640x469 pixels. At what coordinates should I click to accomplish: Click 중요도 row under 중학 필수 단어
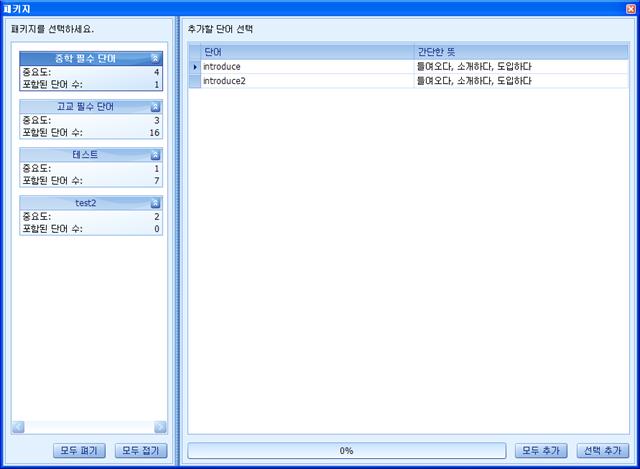pyautogui.click(x=91, y=72)
